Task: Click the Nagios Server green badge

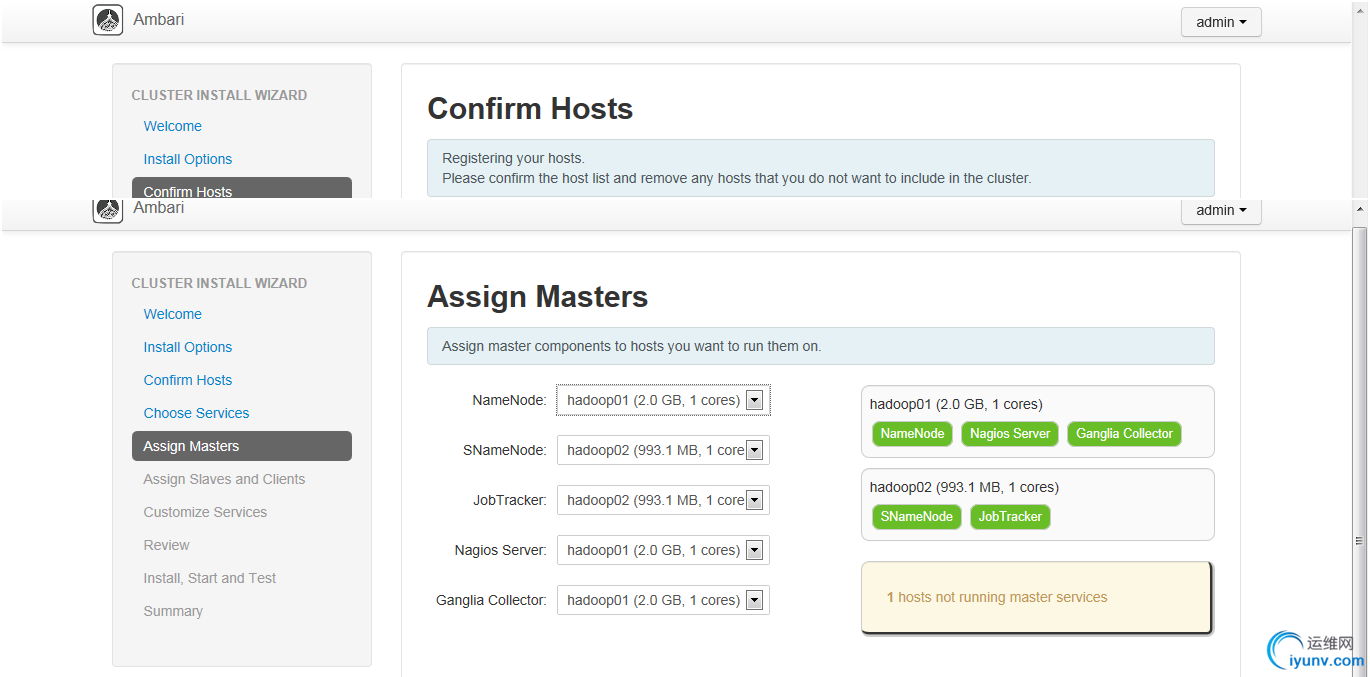Action: click(1010, 434)
